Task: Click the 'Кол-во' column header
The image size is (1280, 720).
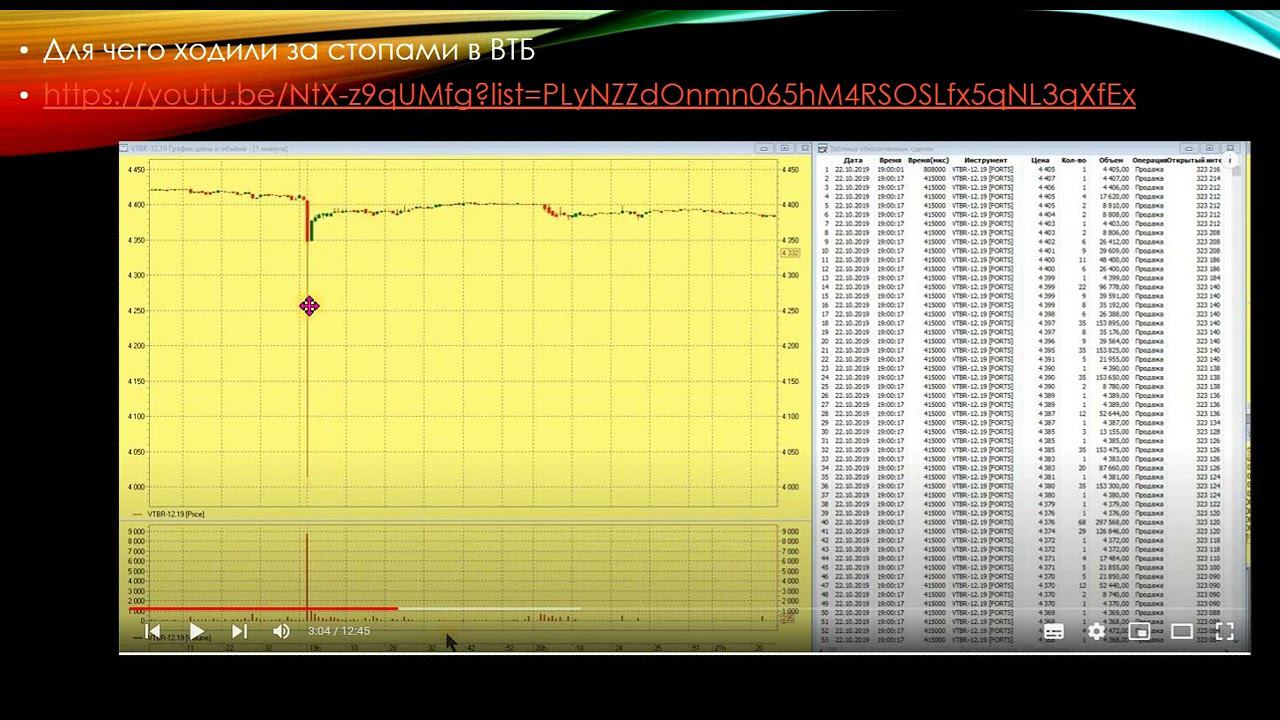Action: pos(1073,160)
